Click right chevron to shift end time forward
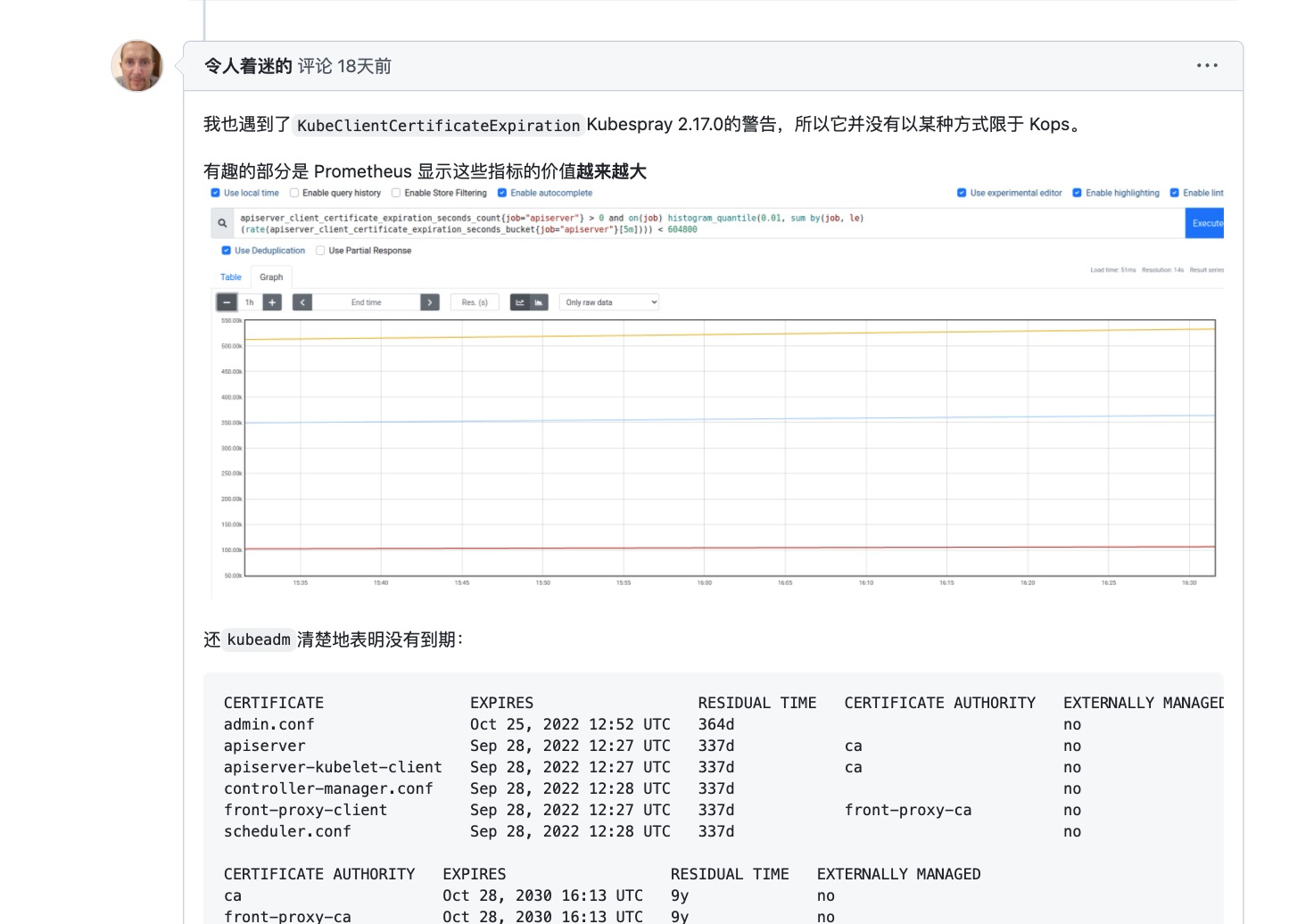This screenshot has width=1289, height=924. (x=430, y=302)
